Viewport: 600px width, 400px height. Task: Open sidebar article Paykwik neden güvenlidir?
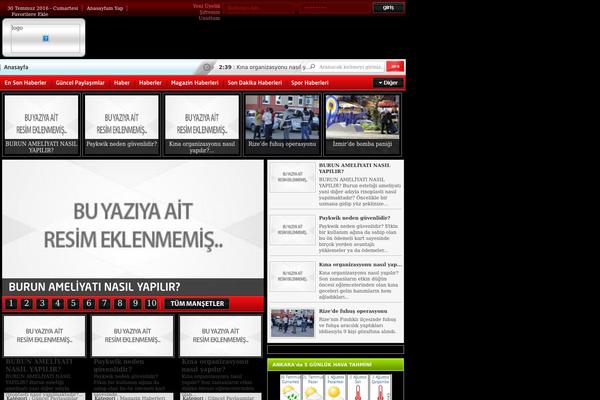click(354, 218)
